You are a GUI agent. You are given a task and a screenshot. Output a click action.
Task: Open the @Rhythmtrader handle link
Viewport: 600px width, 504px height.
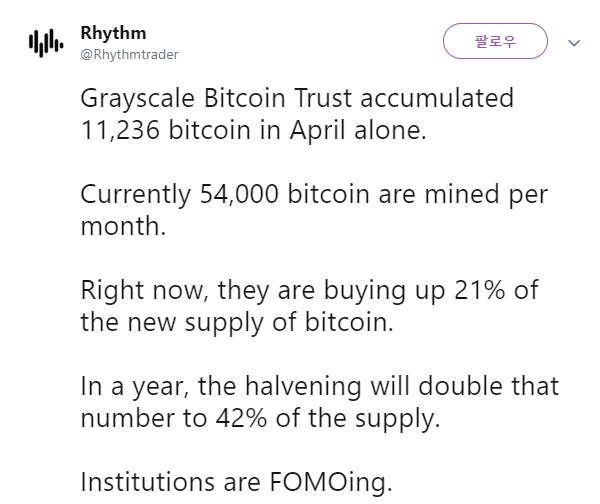[x=129, y=55]
